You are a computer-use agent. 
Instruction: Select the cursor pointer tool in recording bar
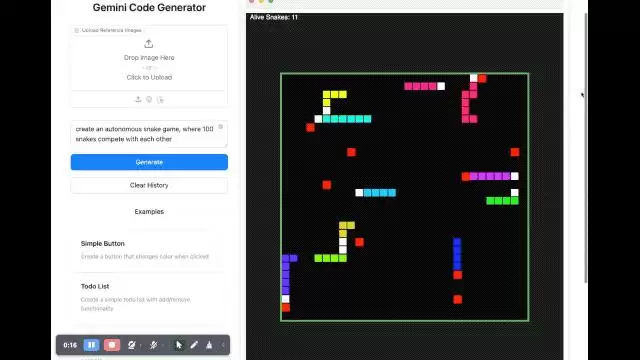point(179,345)
